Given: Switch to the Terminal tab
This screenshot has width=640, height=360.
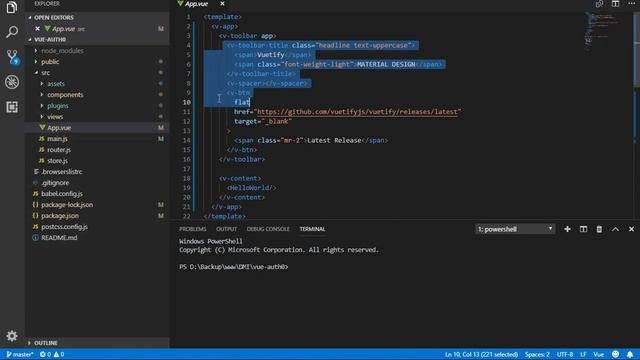Looking at the screenshot, I should (312, 229).
